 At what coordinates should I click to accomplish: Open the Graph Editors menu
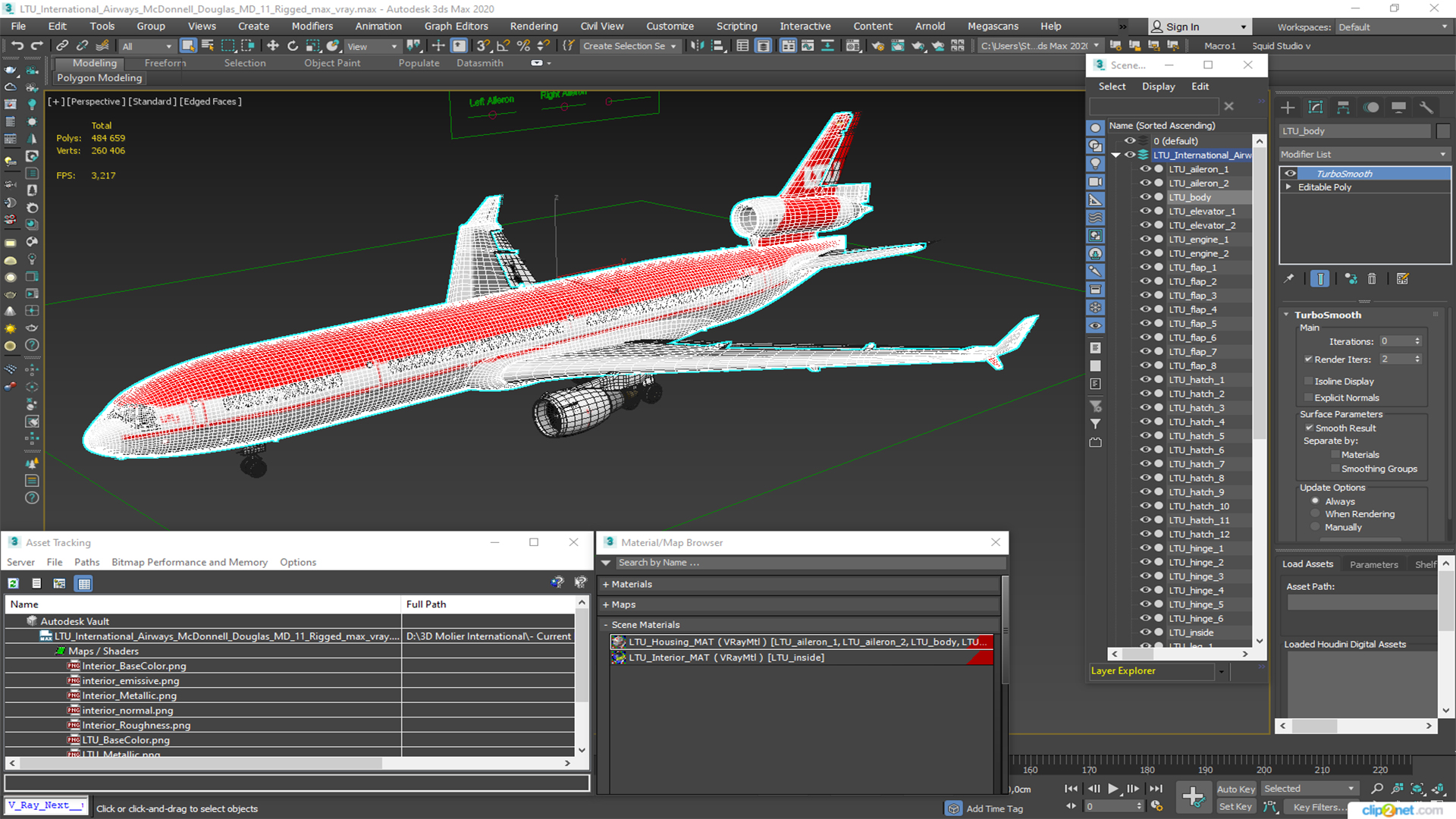coord(456,26)
